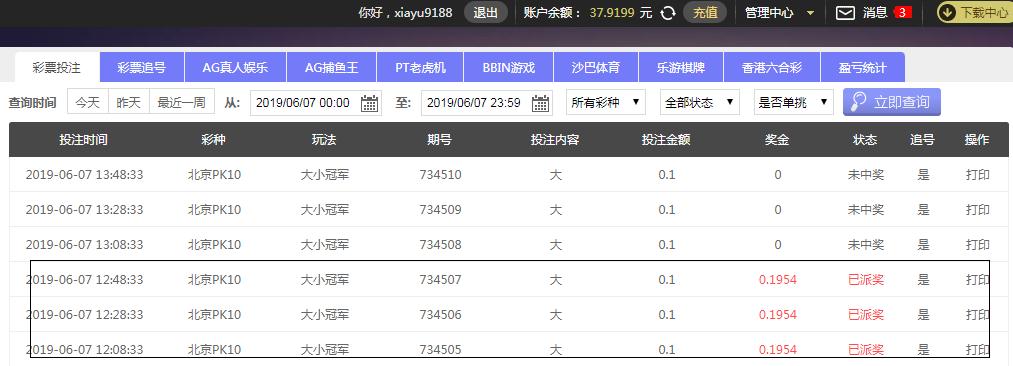Open the PT老虎机 tab
Screen dimensions: 1013x366
[421, 67]
